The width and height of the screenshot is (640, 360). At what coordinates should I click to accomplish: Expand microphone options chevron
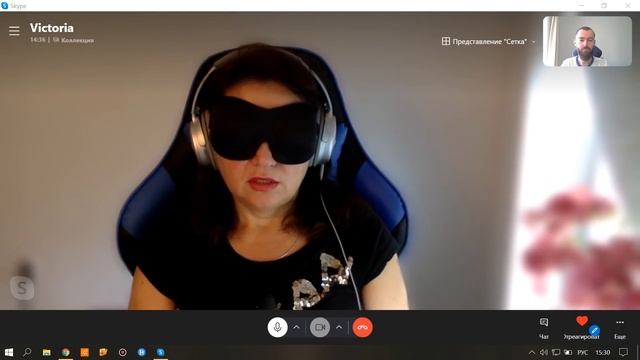296,327
